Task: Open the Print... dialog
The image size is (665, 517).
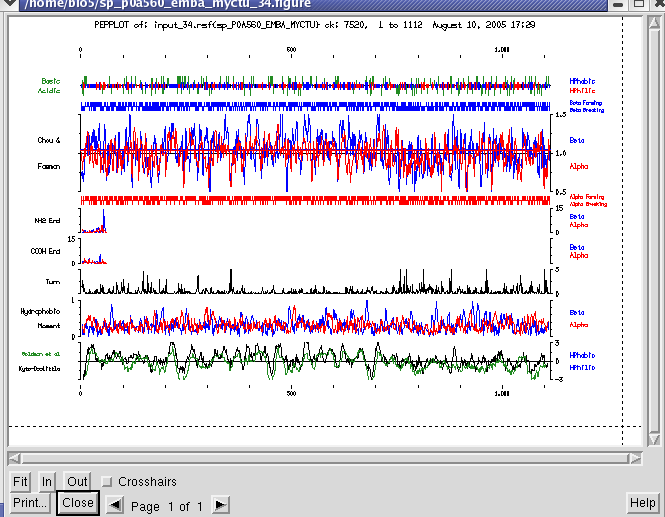Action: pos(30,503)
